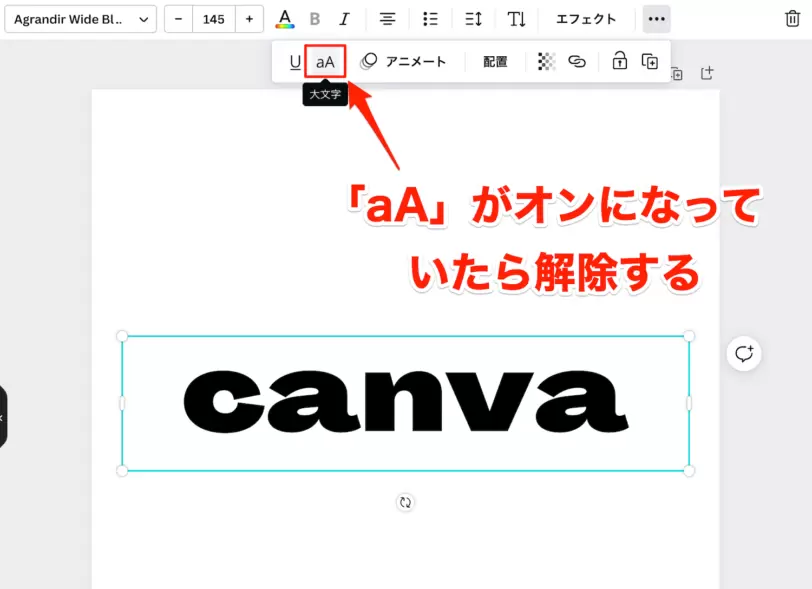Duplicate element from overflow toolbar
The height and width of the screenshot is (589, 812).
coord(649,61)
